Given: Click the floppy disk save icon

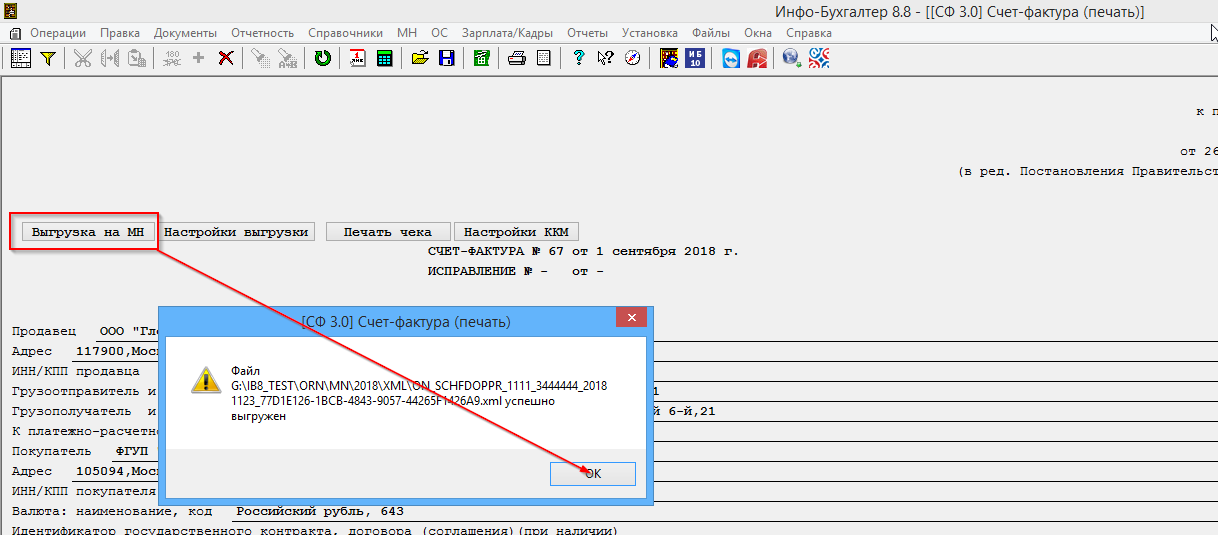Looking at the screenshot, I should pos(446,58).
